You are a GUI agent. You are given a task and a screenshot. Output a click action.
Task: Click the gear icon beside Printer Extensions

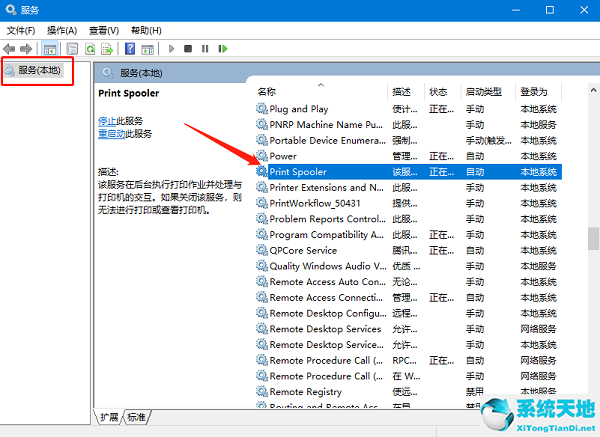[262, 187]
